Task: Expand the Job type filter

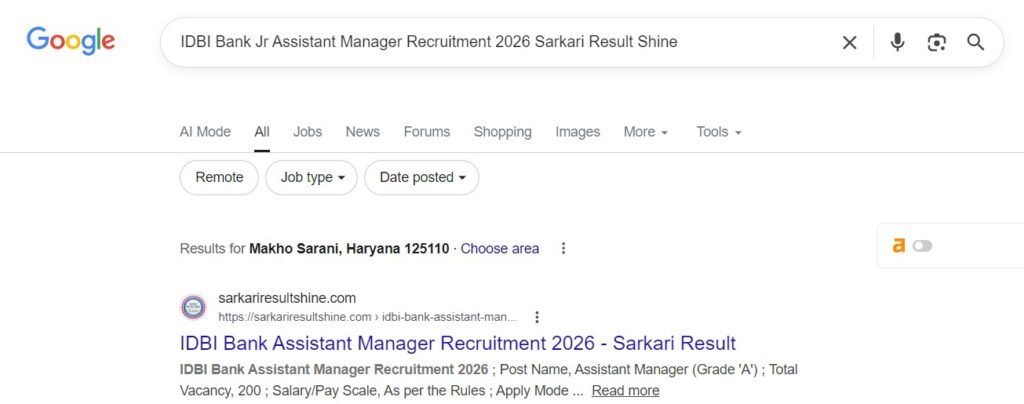Action: pos(312,177)
